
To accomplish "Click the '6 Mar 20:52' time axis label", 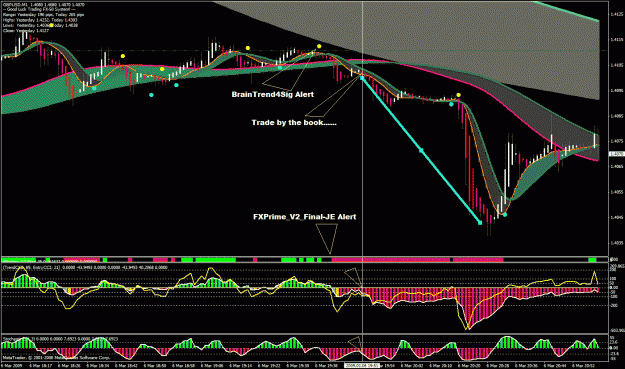I will click(583, 365).
